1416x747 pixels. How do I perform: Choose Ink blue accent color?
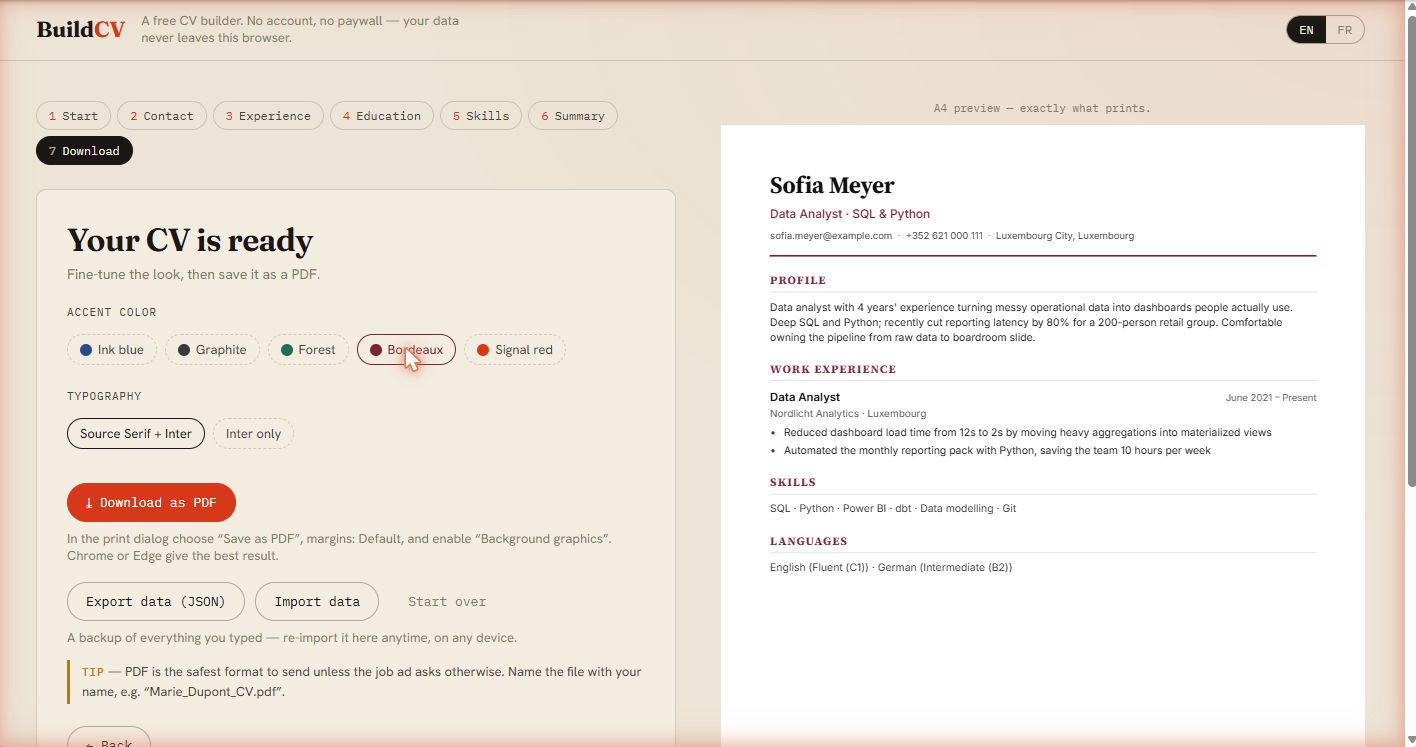112,350
